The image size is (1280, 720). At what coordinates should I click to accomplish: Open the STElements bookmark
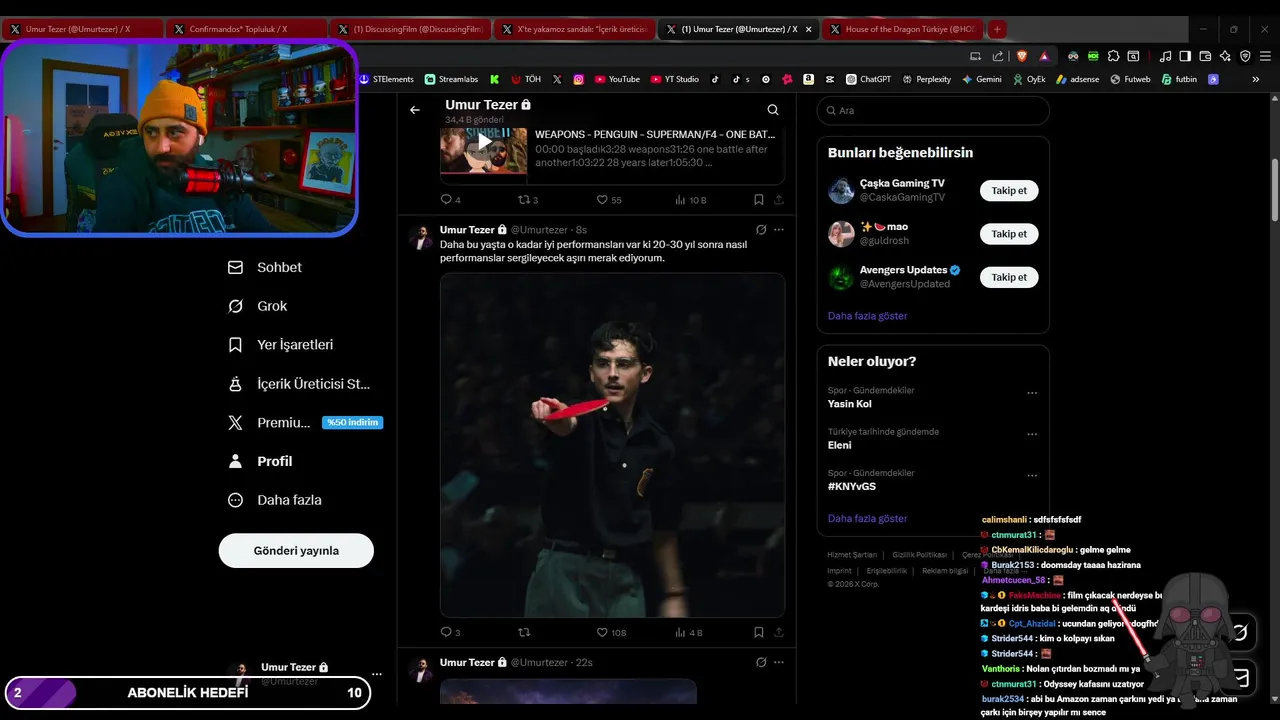click(386, 79)
